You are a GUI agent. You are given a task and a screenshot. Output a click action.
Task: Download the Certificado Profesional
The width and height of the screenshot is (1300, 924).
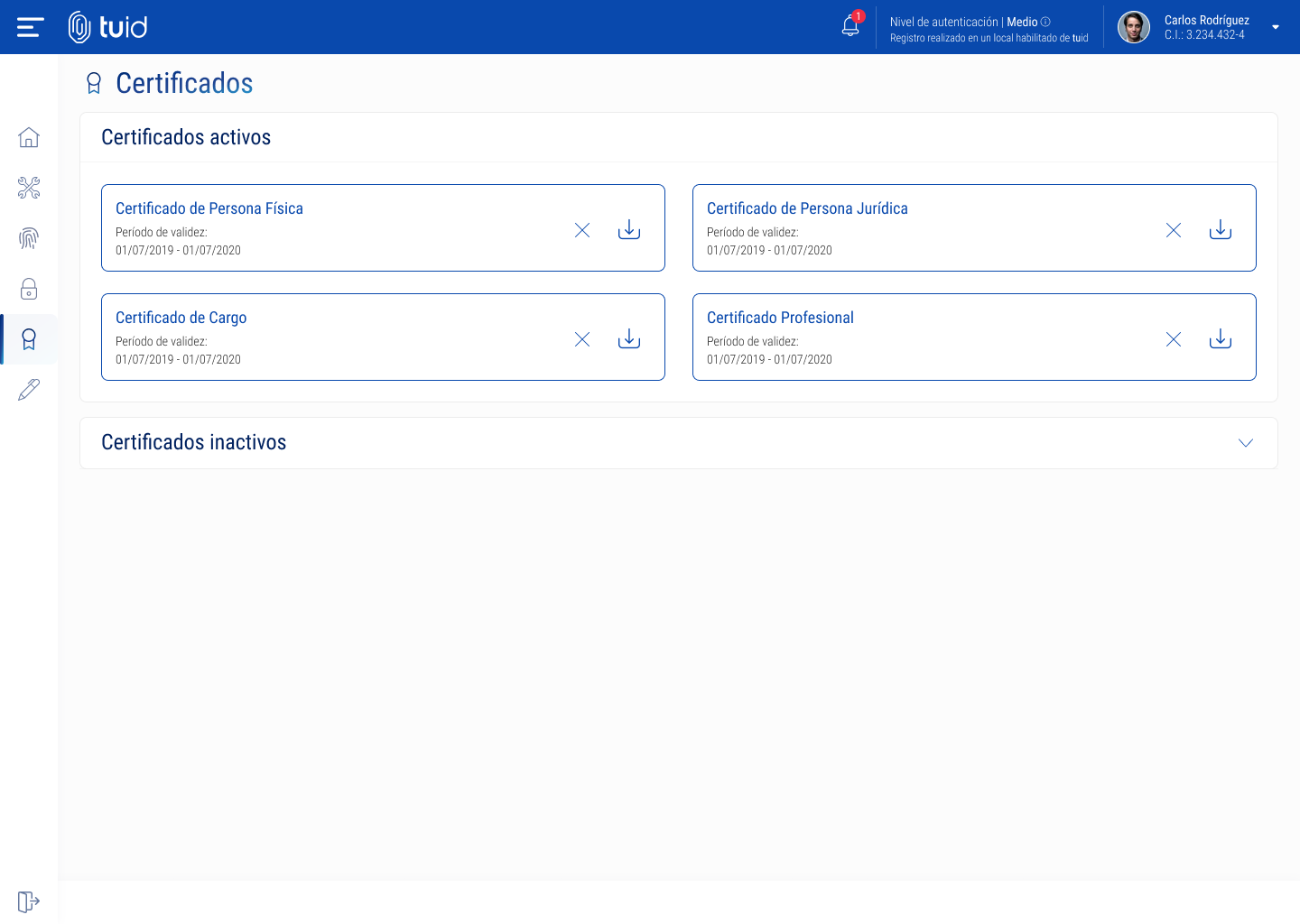pyautogui.click(x=1221, y=338)
